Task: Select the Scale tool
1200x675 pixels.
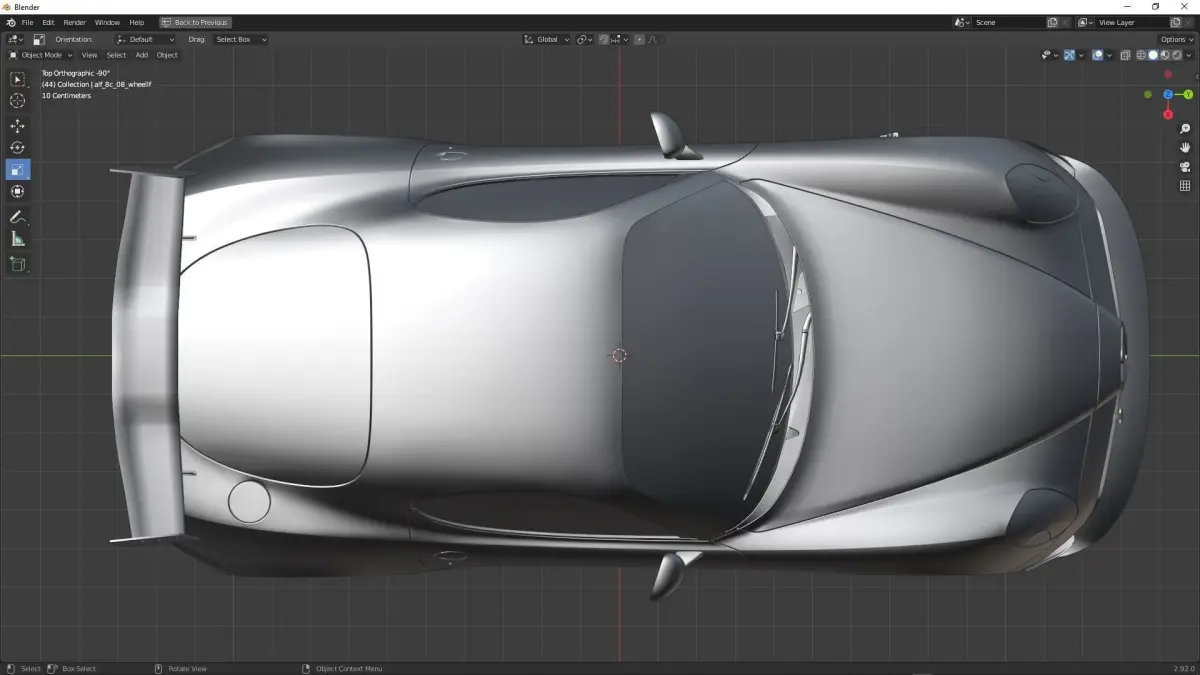Action: (x=18, y=170)
